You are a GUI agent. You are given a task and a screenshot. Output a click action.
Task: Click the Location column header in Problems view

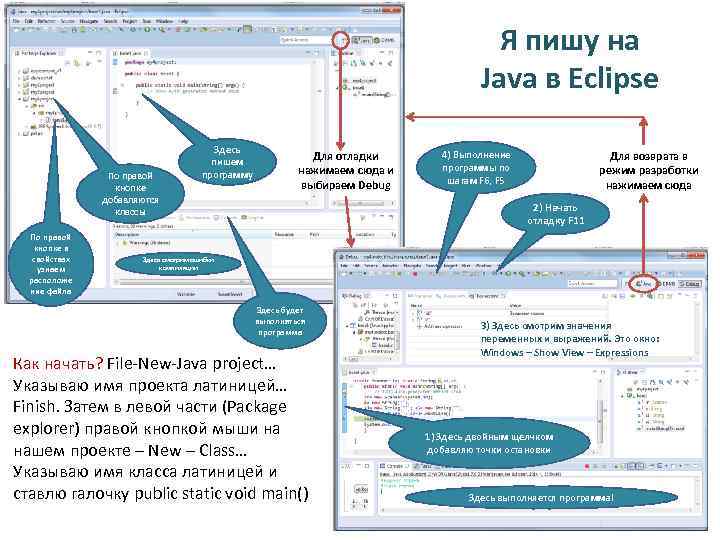tap(365, 235)
